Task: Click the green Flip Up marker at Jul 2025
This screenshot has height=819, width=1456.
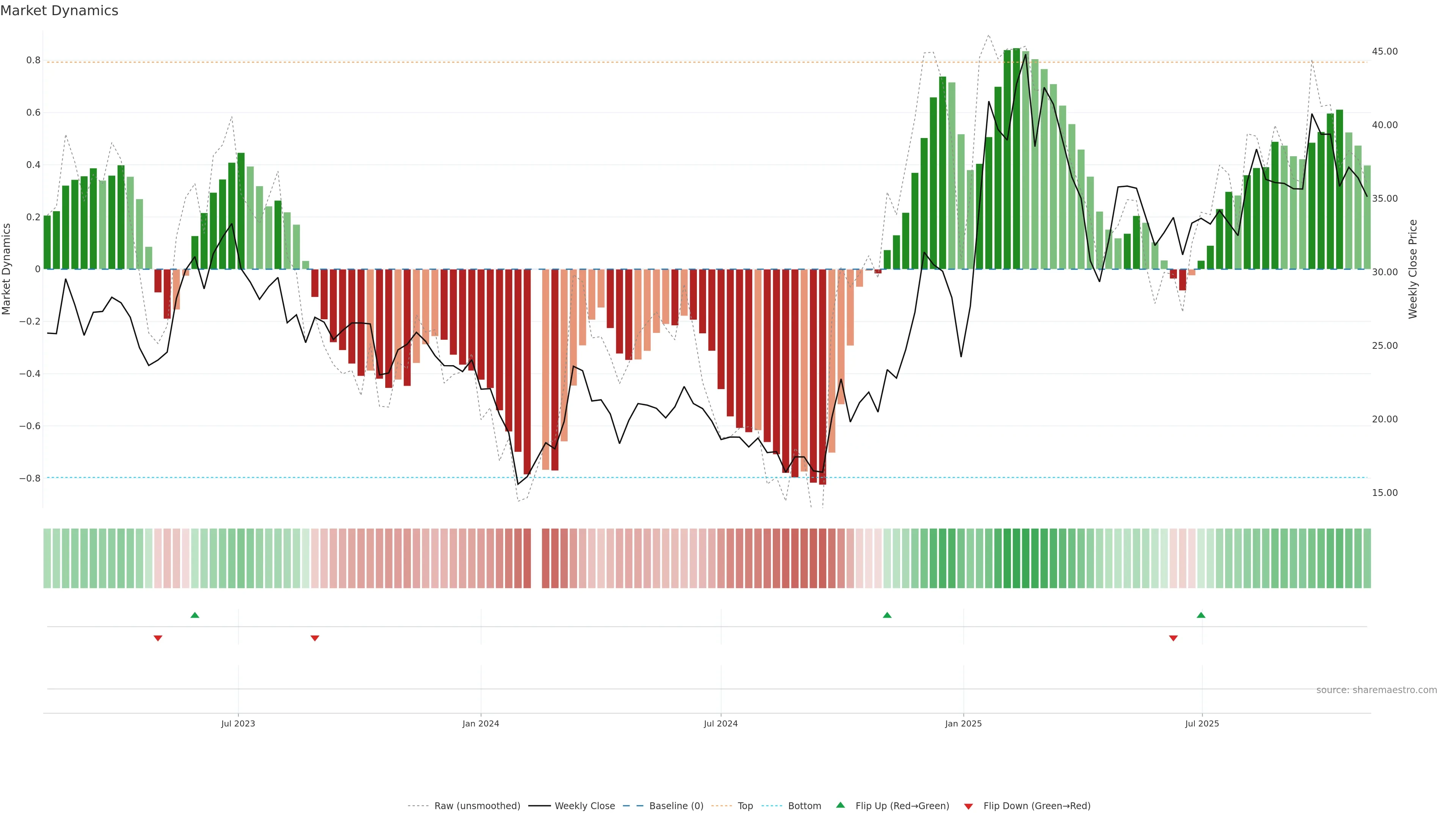Action: [1201, 615]
